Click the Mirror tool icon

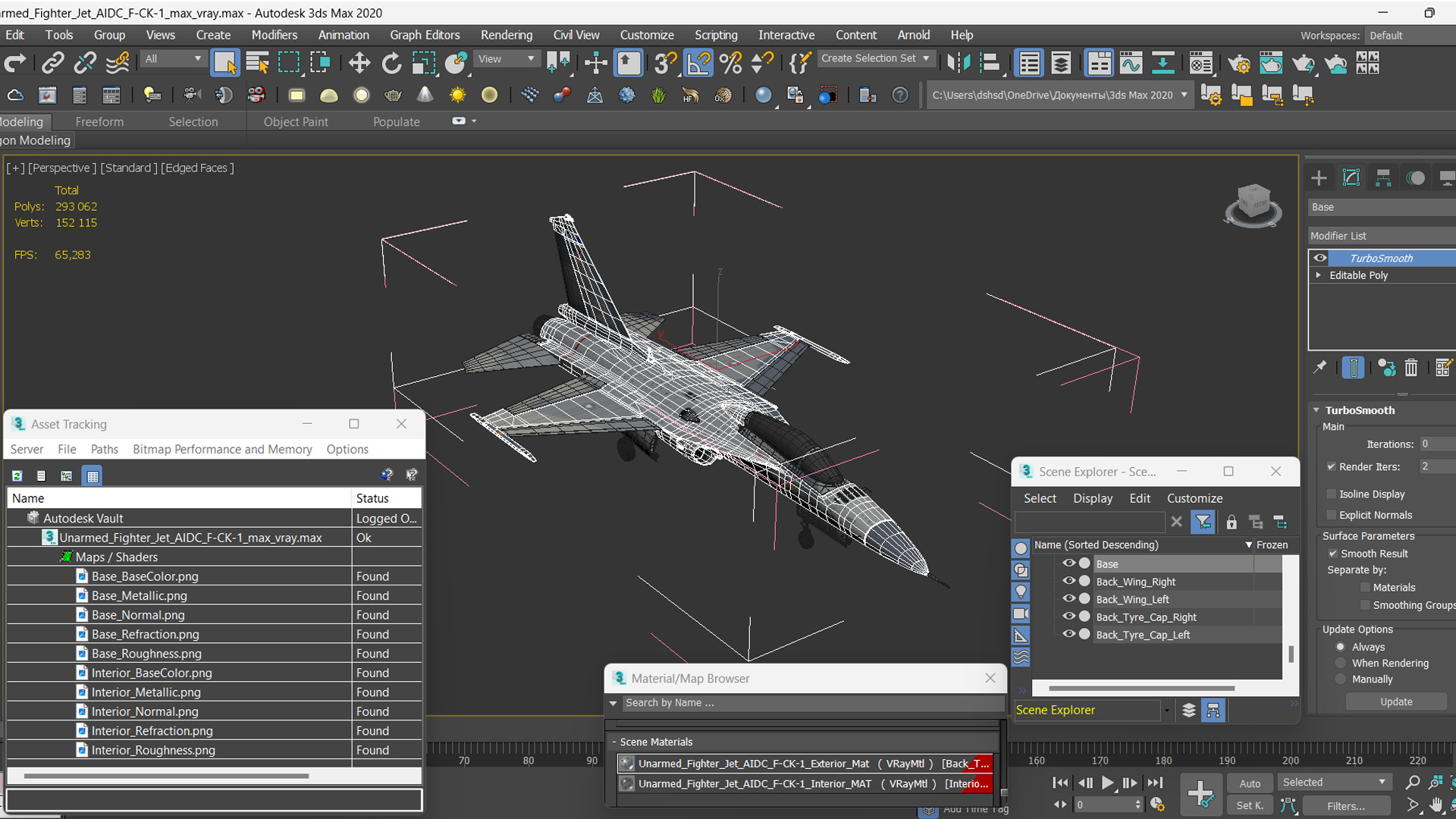959,63
